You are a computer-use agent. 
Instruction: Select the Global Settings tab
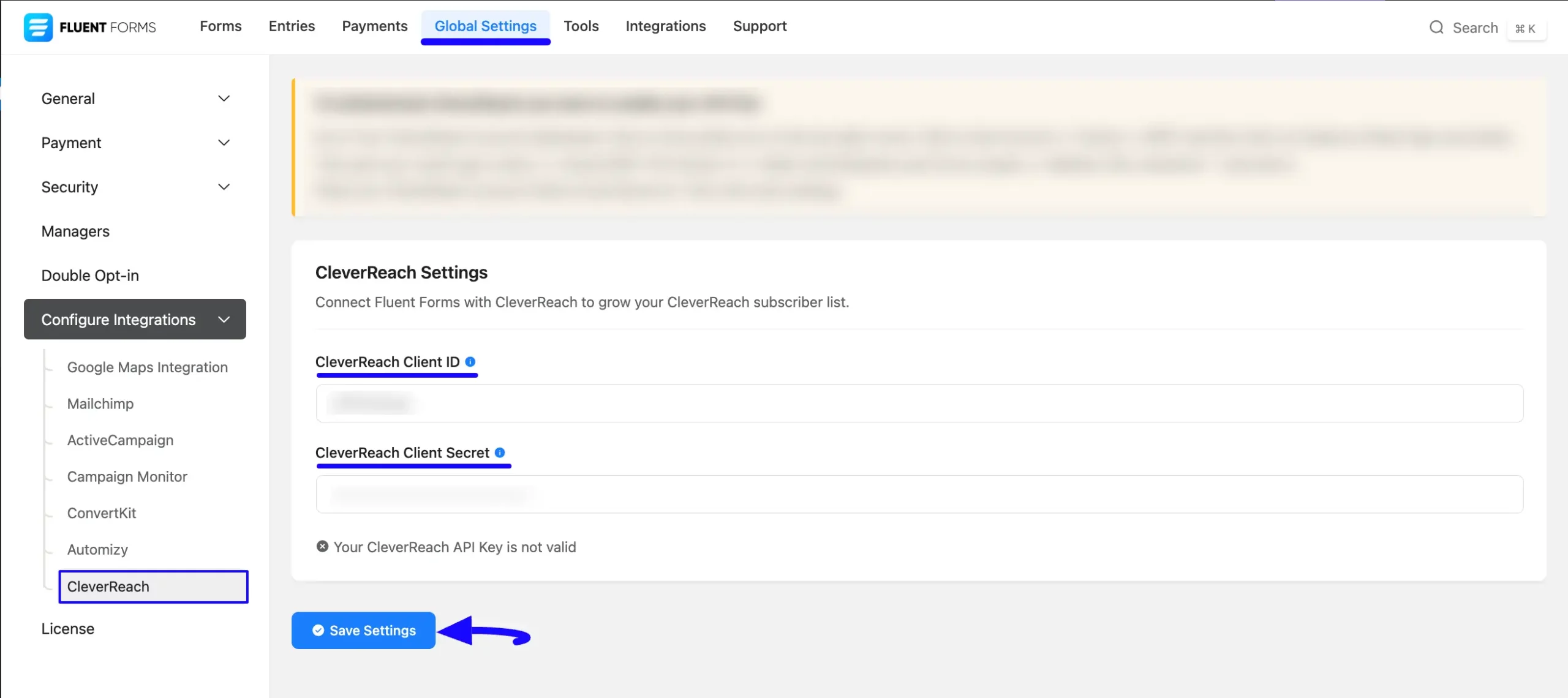coord(486,26)
